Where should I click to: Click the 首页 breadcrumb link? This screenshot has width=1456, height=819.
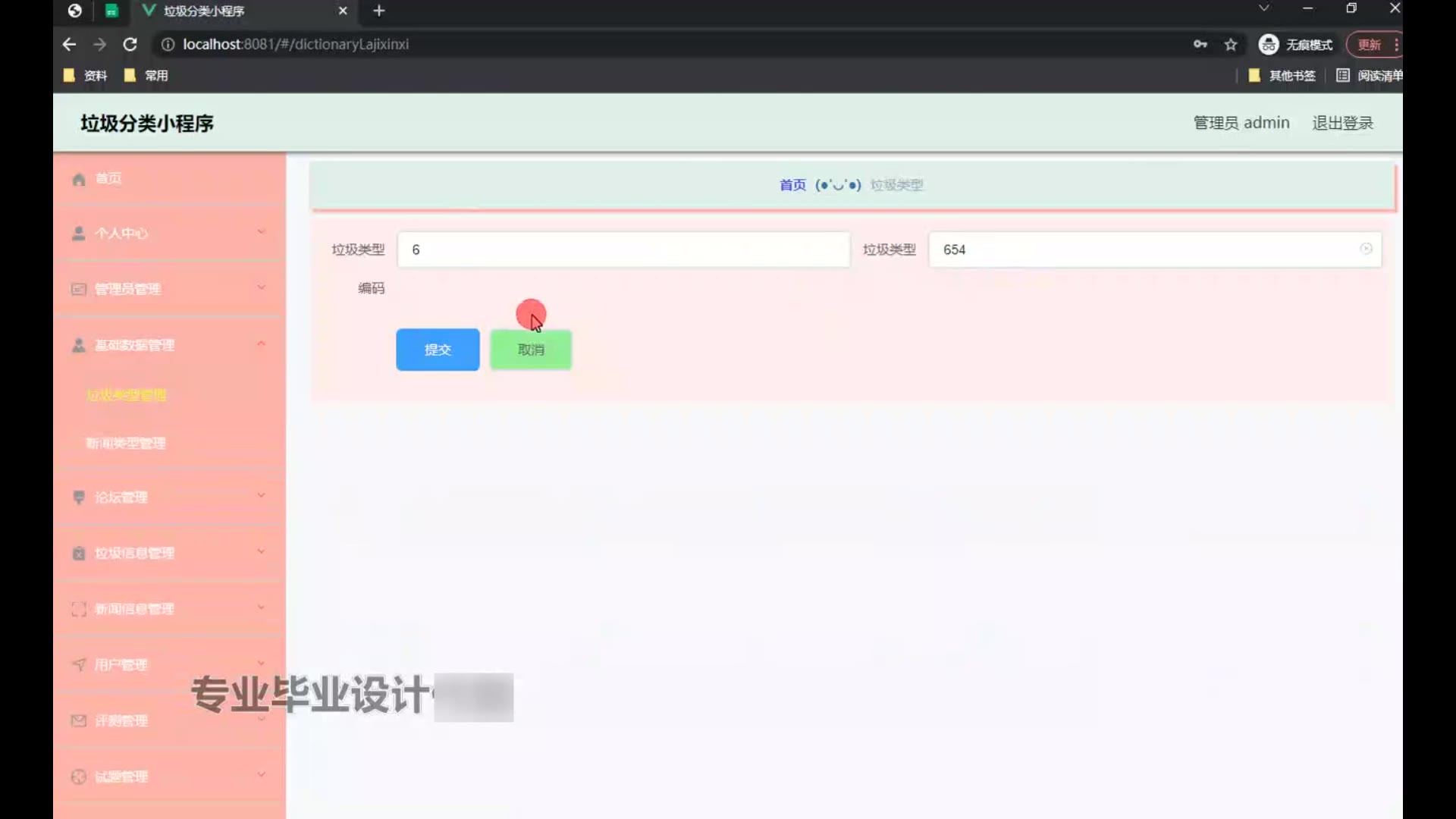(792, 185)
